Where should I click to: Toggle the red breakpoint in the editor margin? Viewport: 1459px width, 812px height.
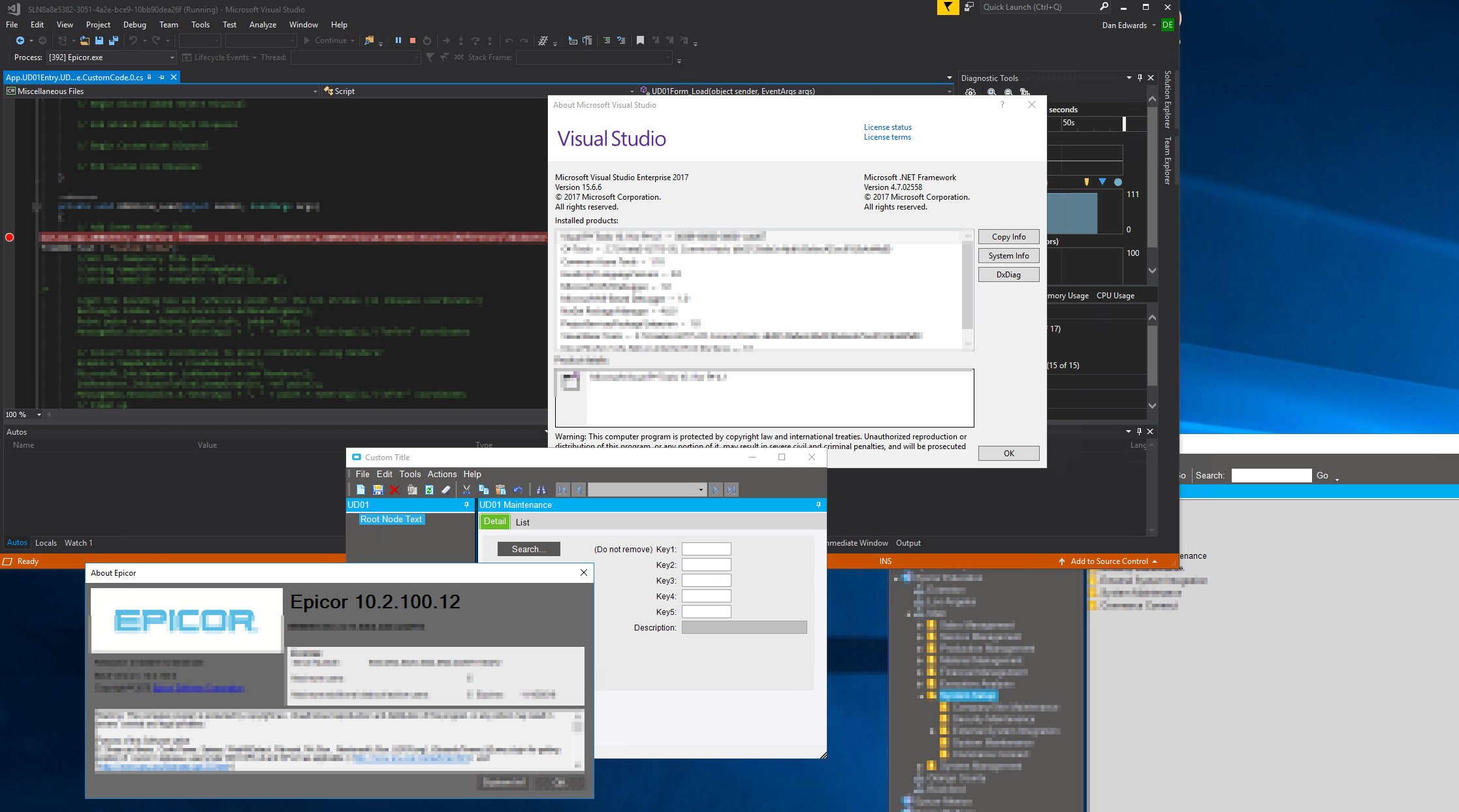[x=9, y=238]
